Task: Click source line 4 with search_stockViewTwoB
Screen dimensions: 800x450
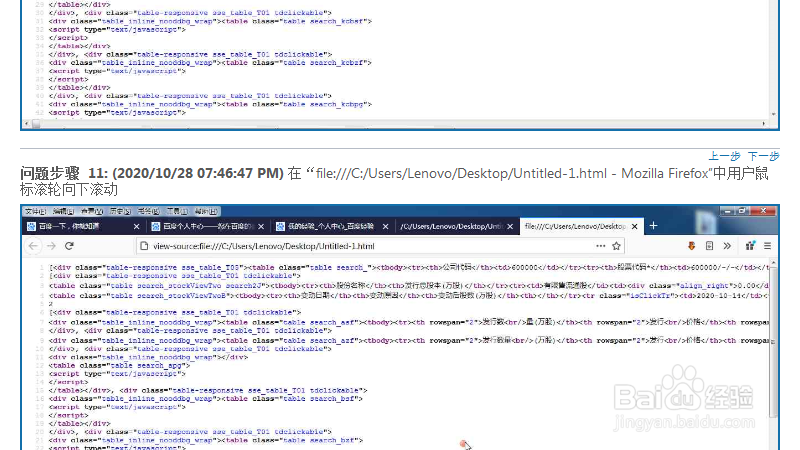Action: pyautogui.click(x=408, y=295)
